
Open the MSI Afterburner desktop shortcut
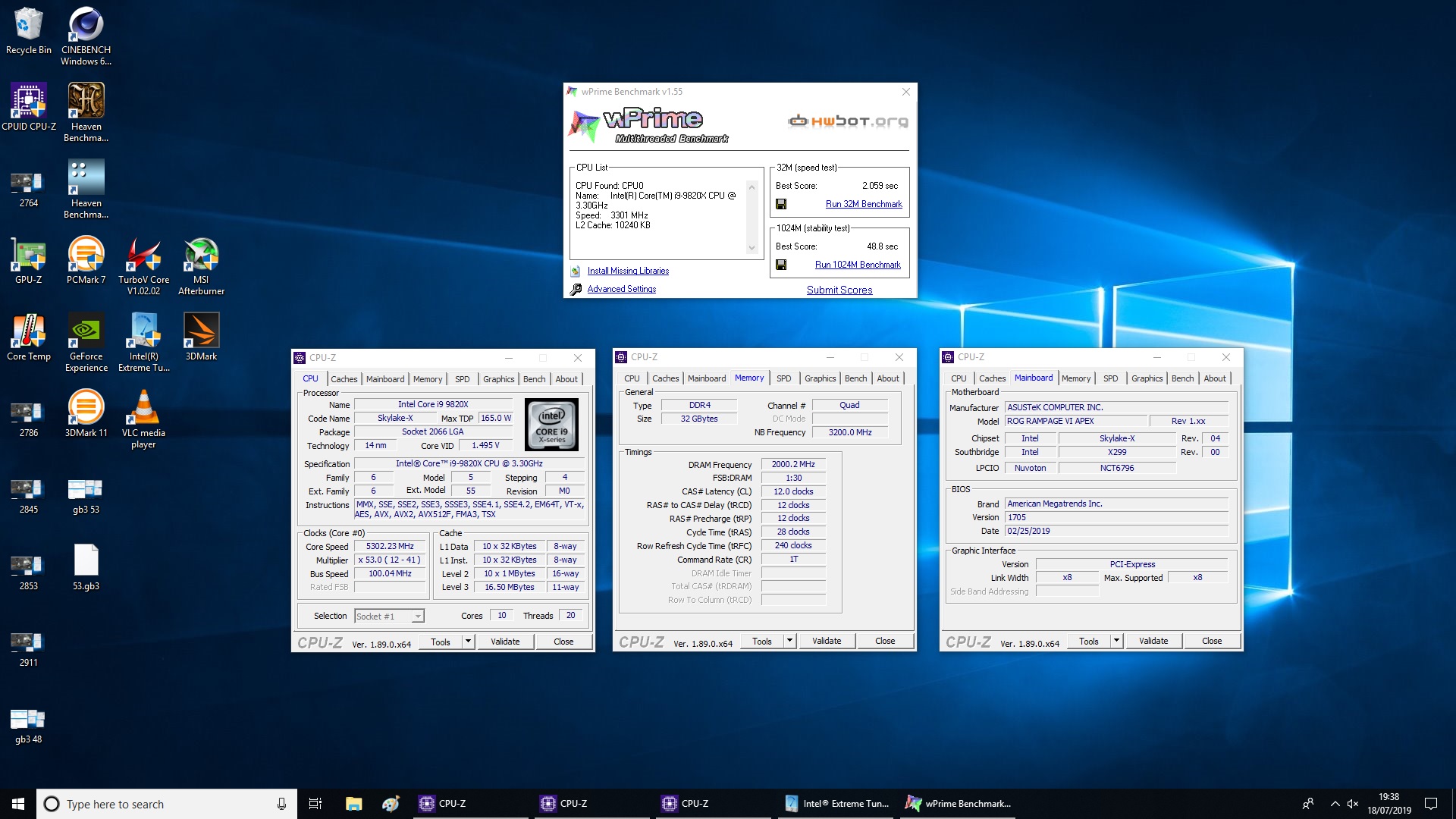tap(201, 265)
